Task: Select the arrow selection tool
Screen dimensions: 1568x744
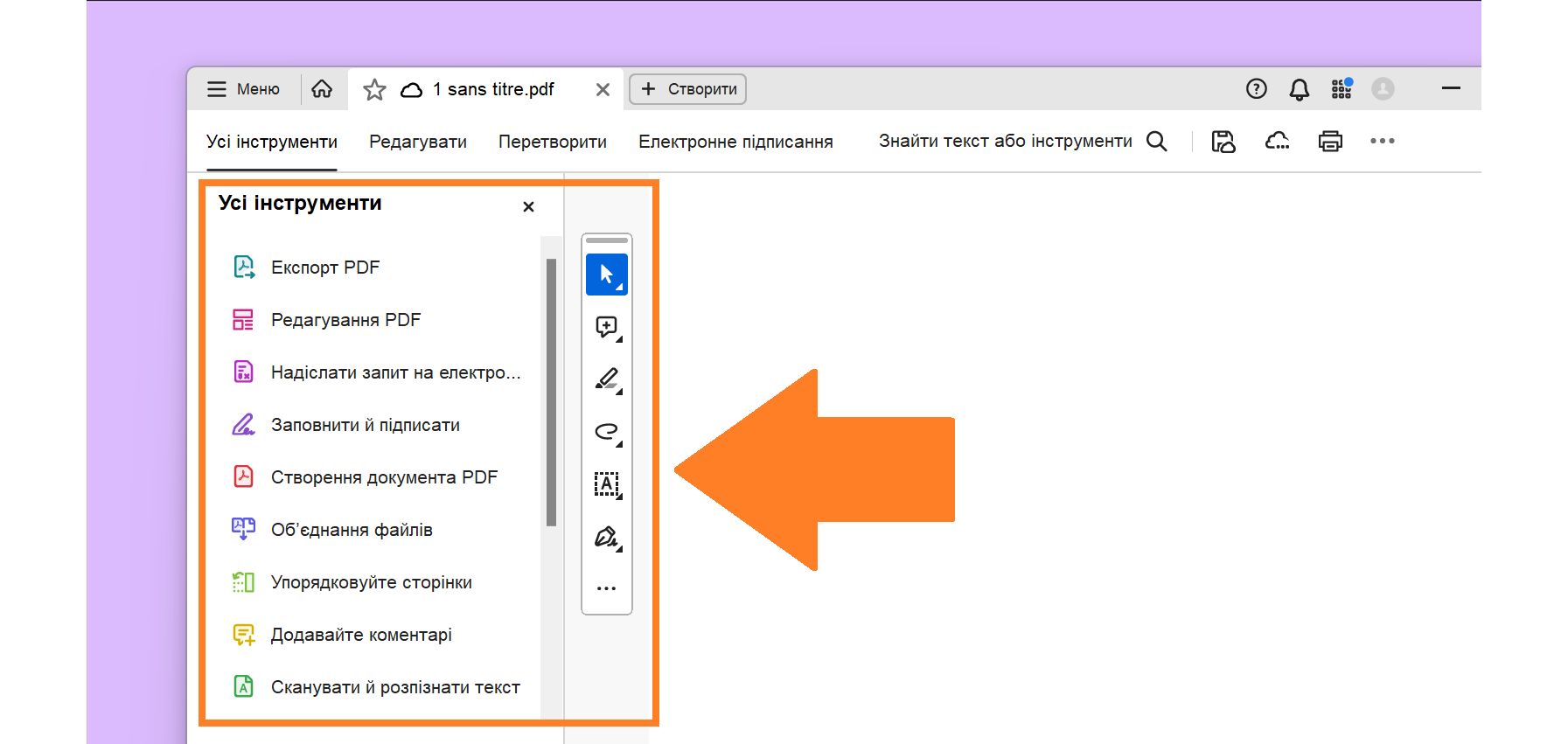Action: point(607,275)
